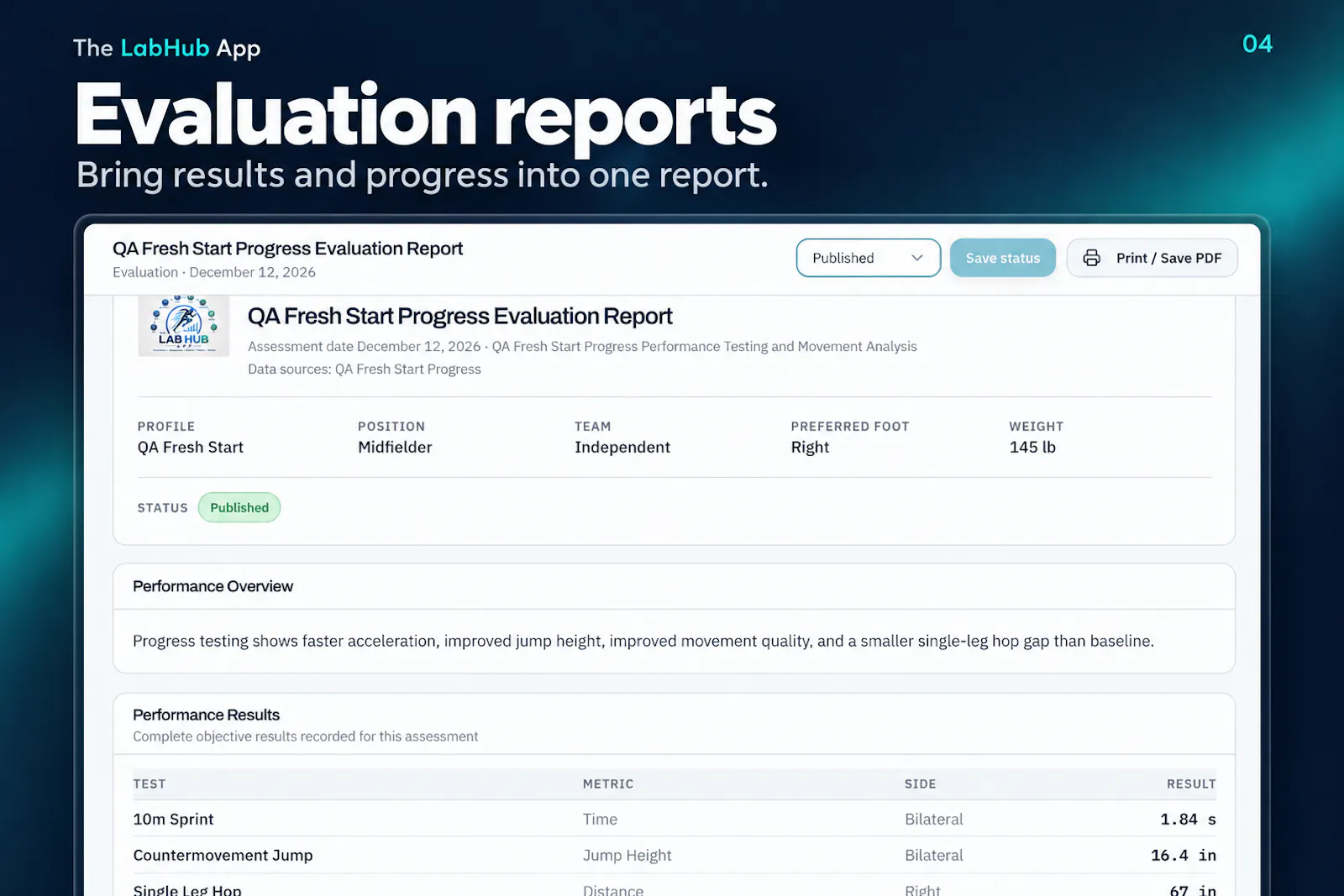Screen dimensions: 1344x896
Task: Click the 1.84 s result value
Action: tap(1188, 819)
